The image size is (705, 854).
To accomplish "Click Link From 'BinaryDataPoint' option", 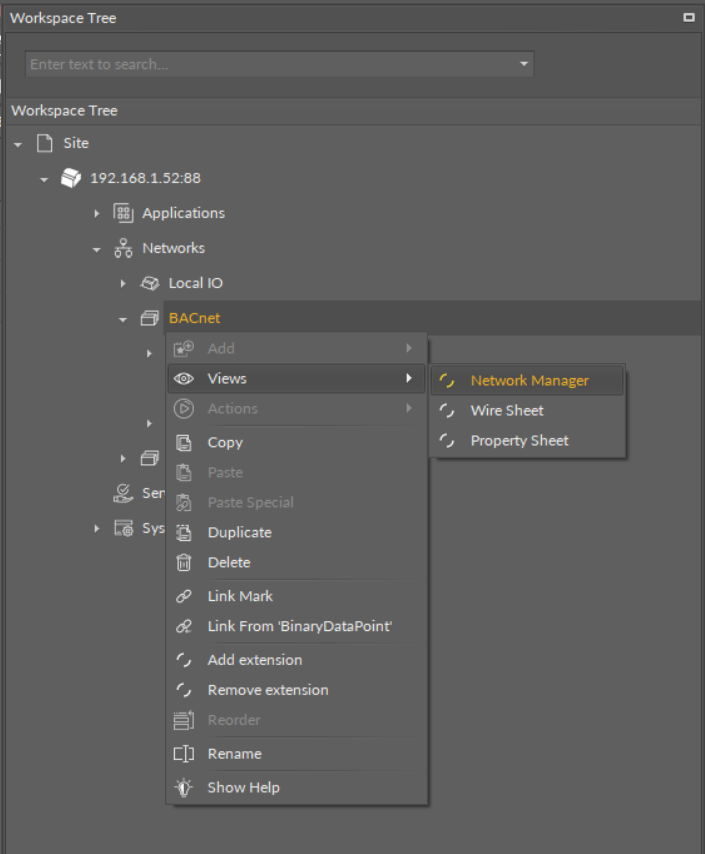I will point(299,626).
